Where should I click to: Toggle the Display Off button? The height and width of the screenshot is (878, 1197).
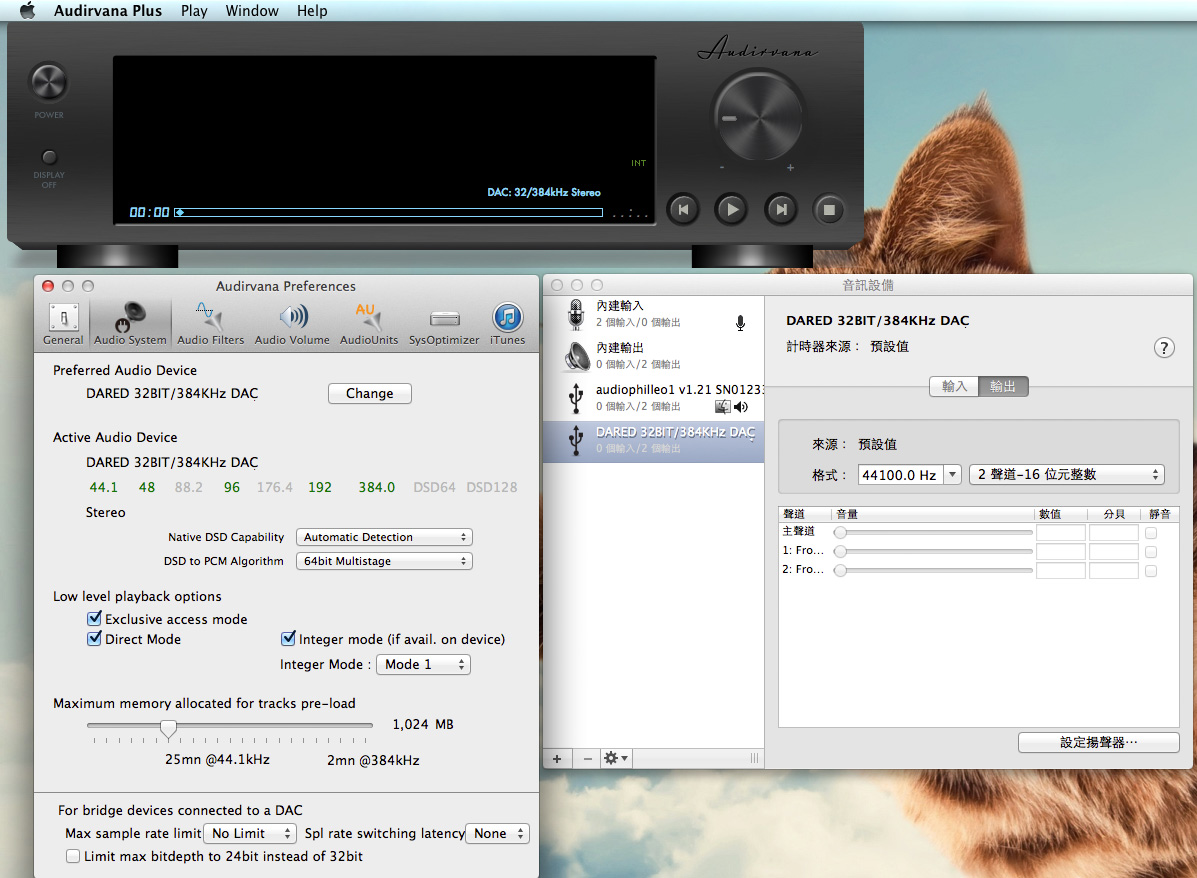click(49, 157)
